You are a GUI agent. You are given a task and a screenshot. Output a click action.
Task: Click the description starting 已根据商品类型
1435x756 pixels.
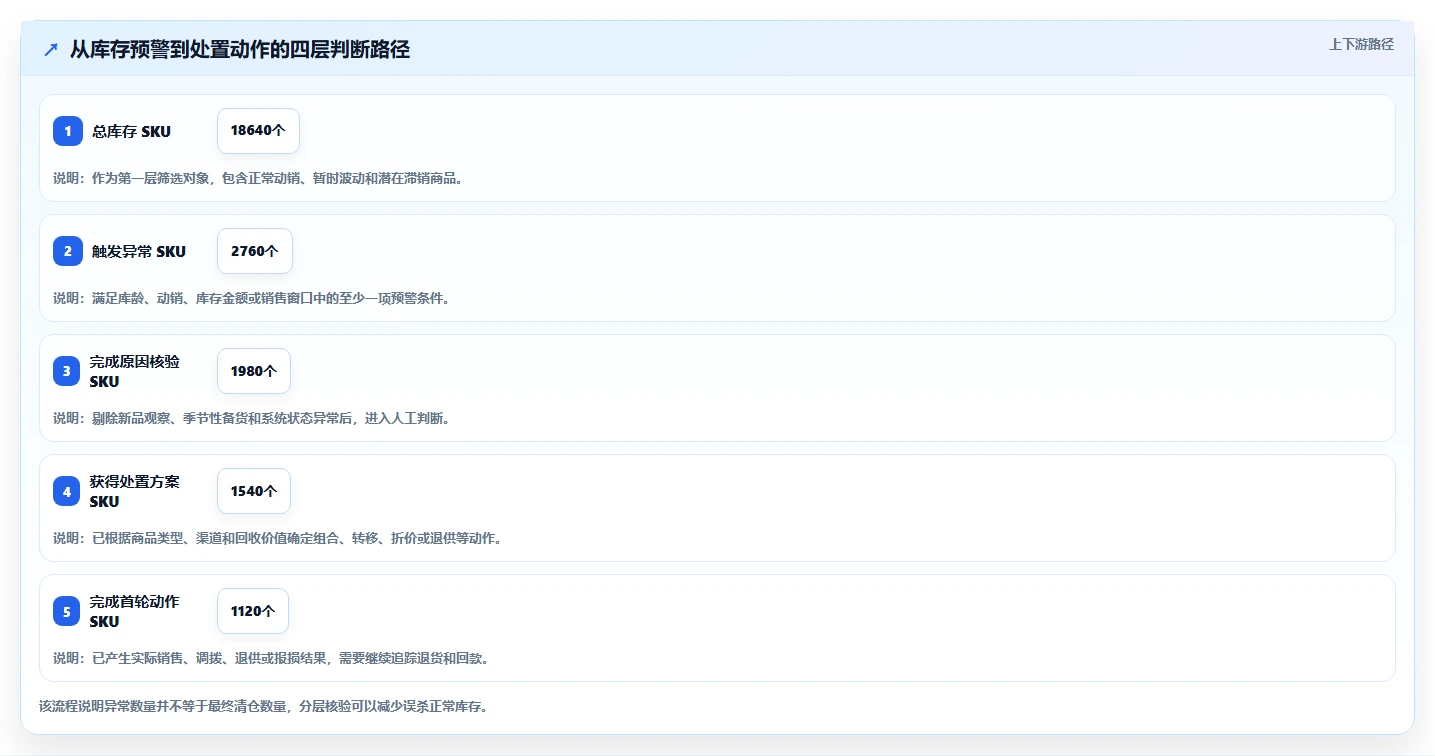click(278, 538)
